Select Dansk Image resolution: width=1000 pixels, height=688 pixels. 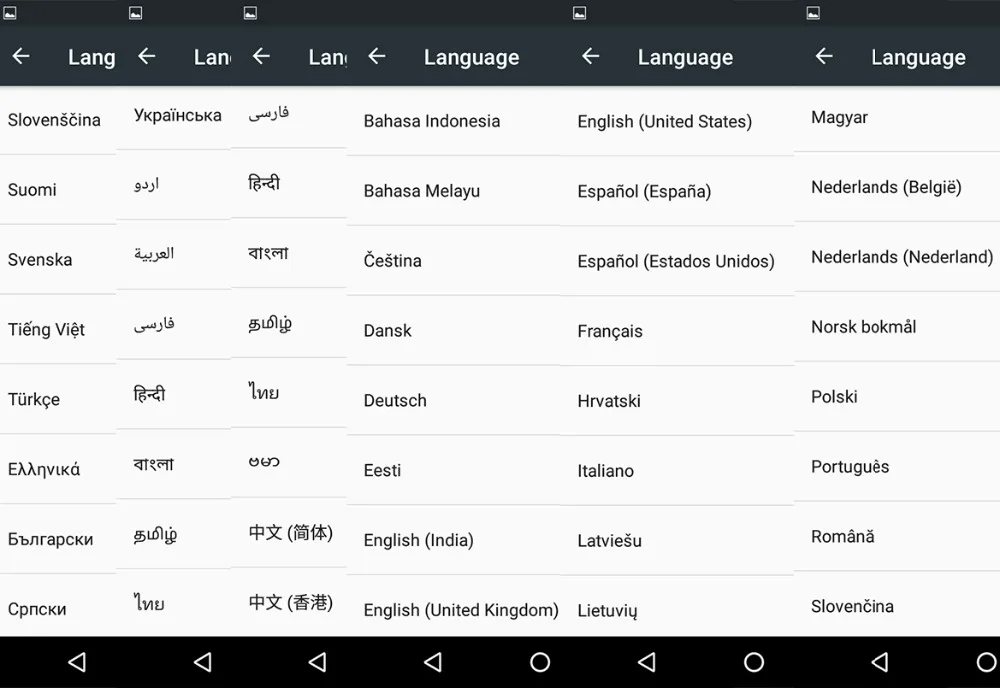tap(453, 330)
